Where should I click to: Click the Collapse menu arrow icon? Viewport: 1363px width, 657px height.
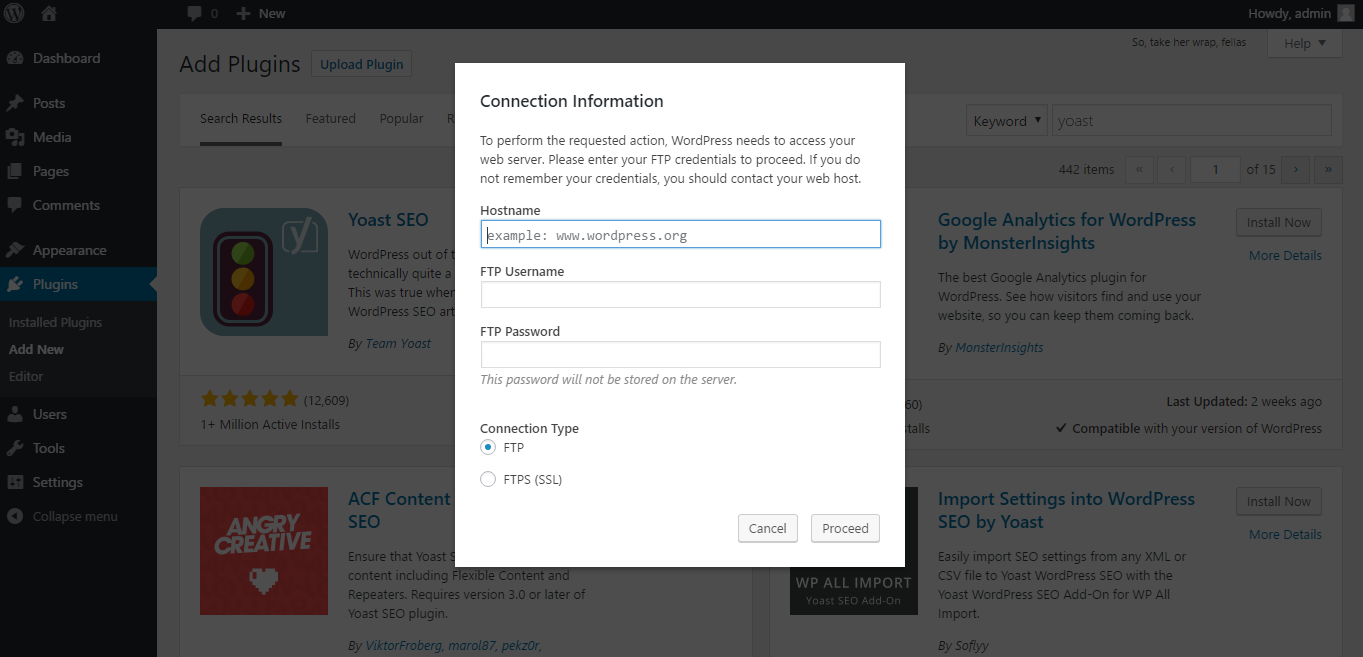coord(15,517)
